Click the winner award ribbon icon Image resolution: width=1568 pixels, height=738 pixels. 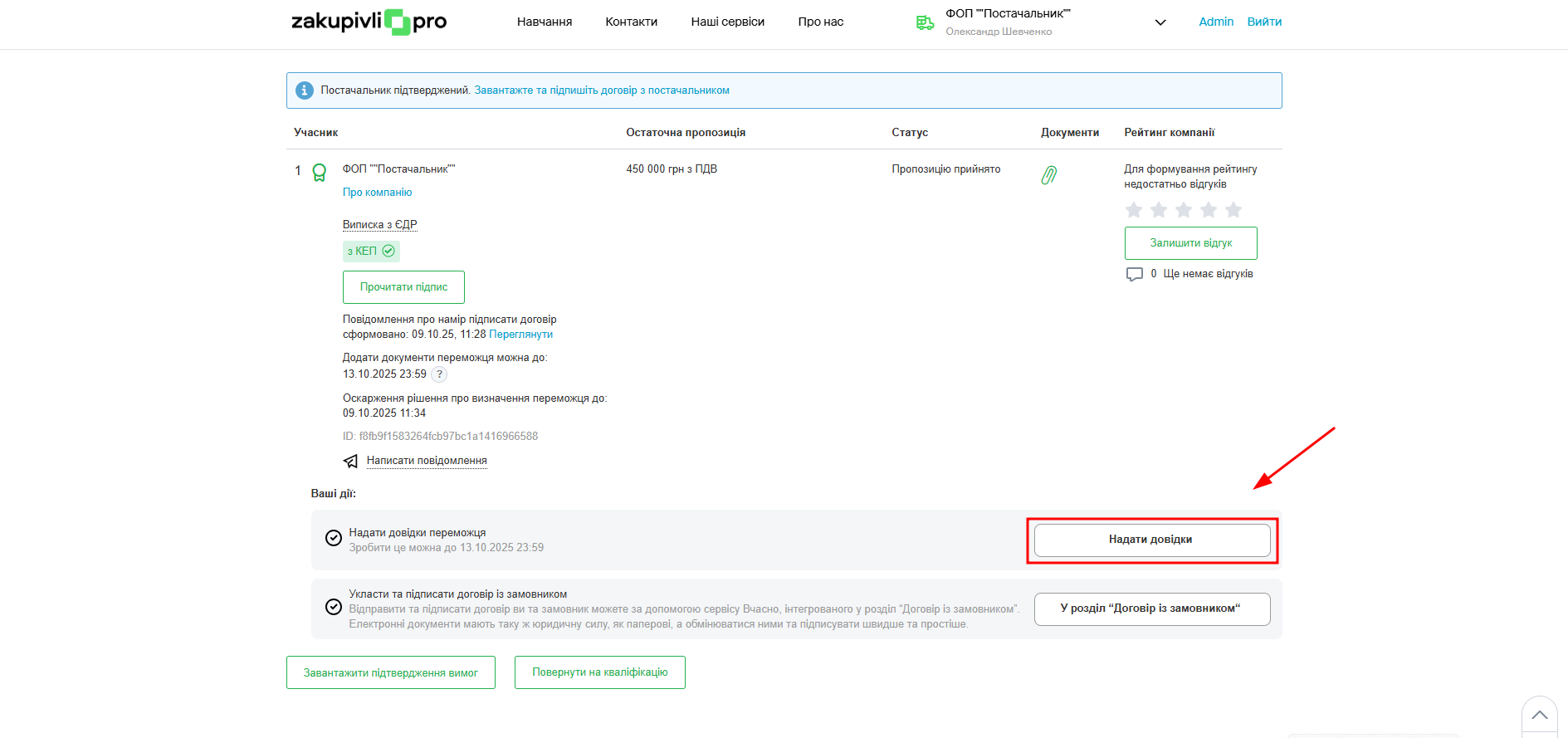pos(319,173)
